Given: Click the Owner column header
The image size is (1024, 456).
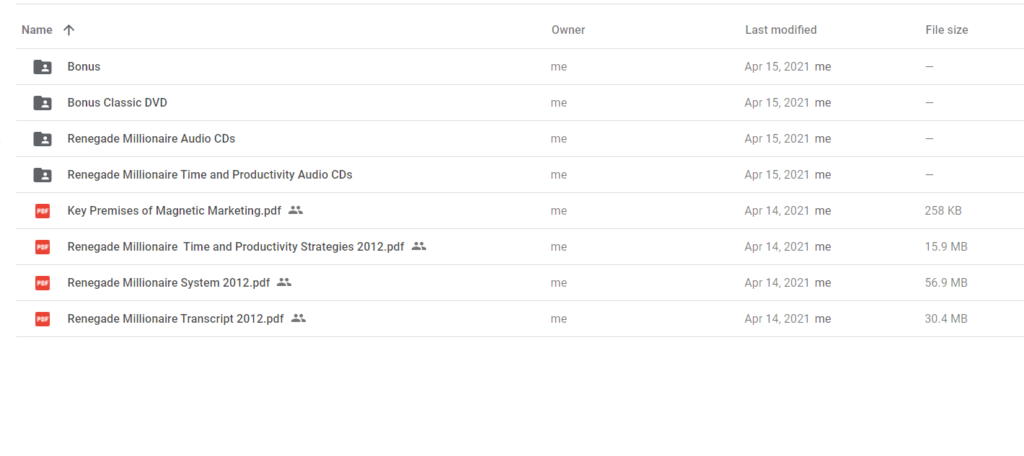Looking at the screenshot, I should 568,30.
